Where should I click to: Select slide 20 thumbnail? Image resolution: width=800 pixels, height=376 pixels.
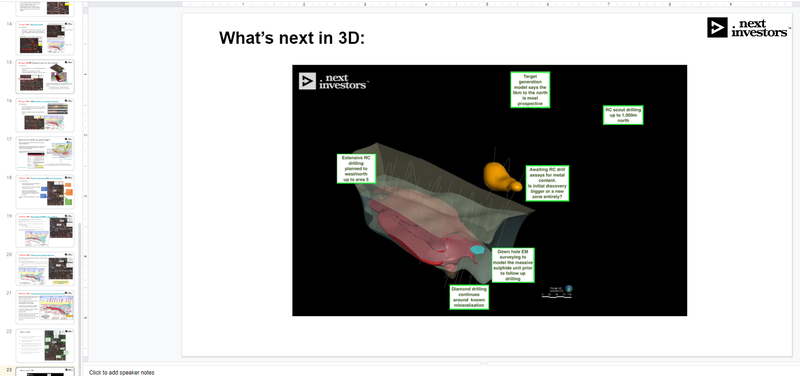pyautogui.click(x=45, y=268)
